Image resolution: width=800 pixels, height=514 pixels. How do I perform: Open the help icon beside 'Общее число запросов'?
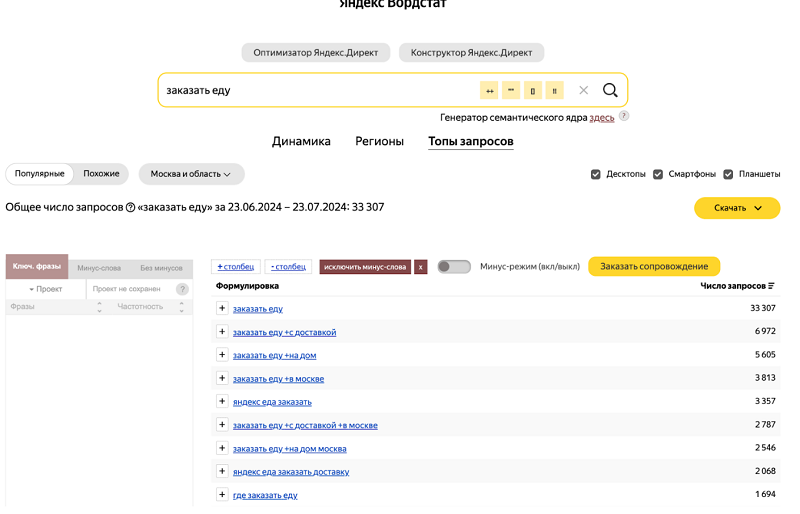point(130,207)
